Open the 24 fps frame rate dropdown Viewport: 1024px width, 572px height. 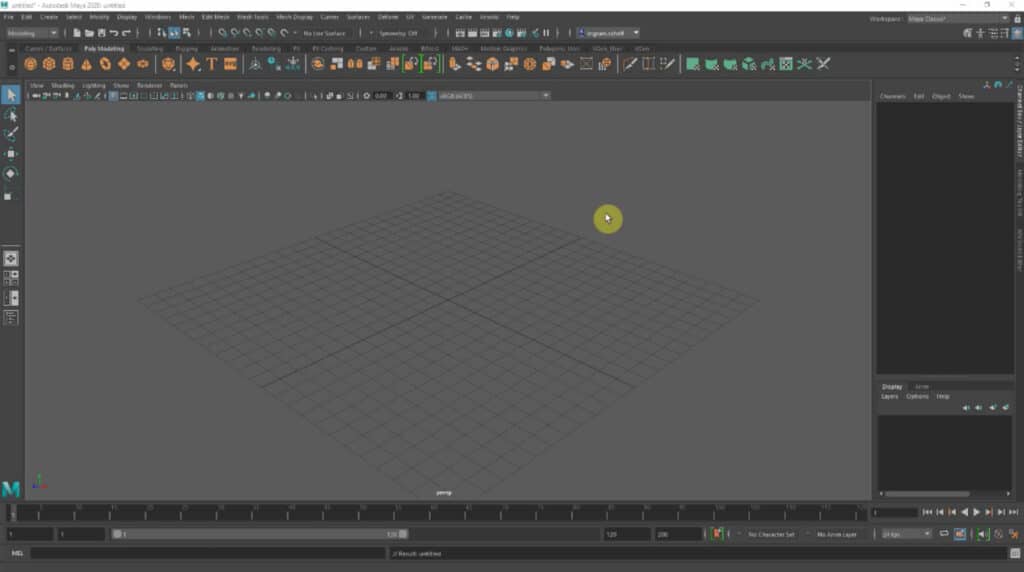[906, 534]
